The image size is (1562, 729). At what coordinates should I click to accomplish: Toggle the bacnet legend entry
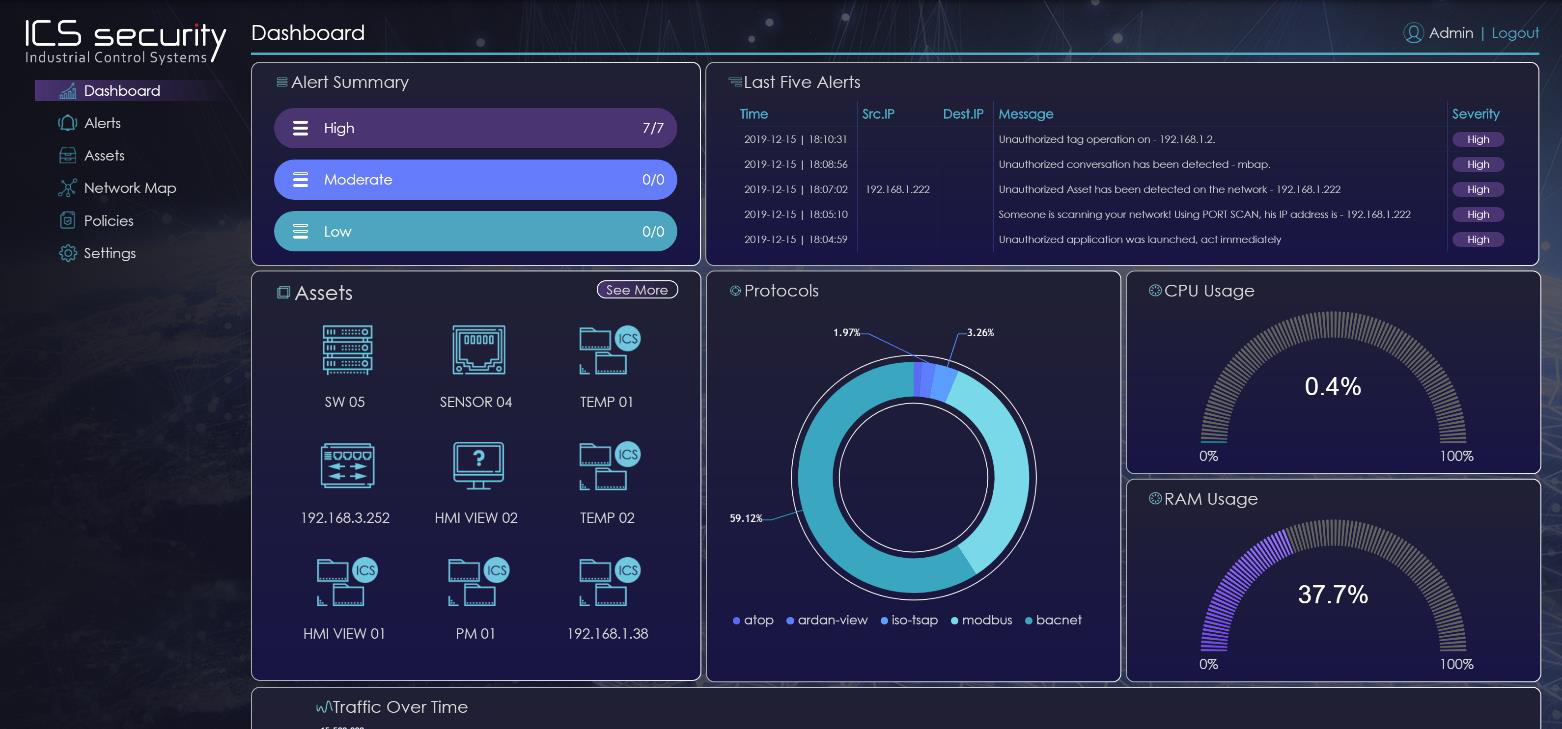[x=1053, y=620]
